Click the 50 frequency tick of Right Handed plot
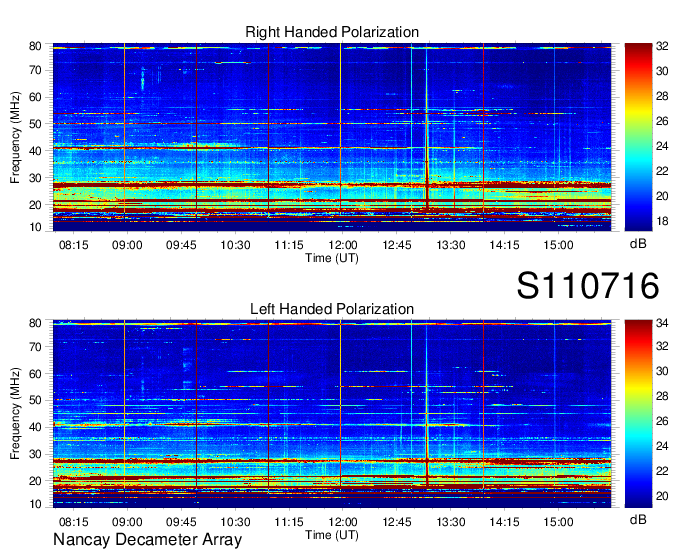Screen dimensions: 680x552 [35, 124]
